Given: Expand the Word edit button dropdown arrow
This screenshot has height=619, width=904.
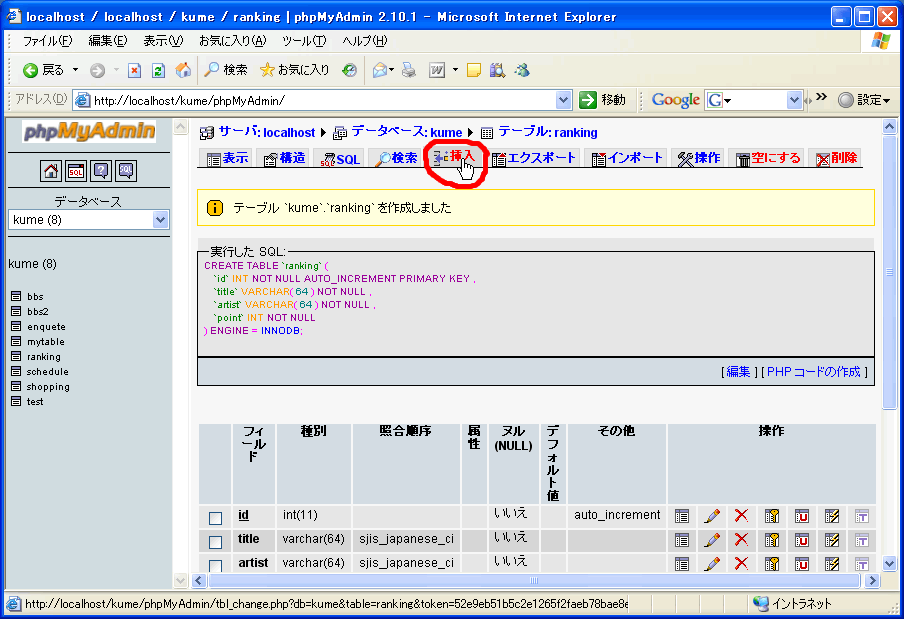Looking at the screenshot, I should 455,70.
